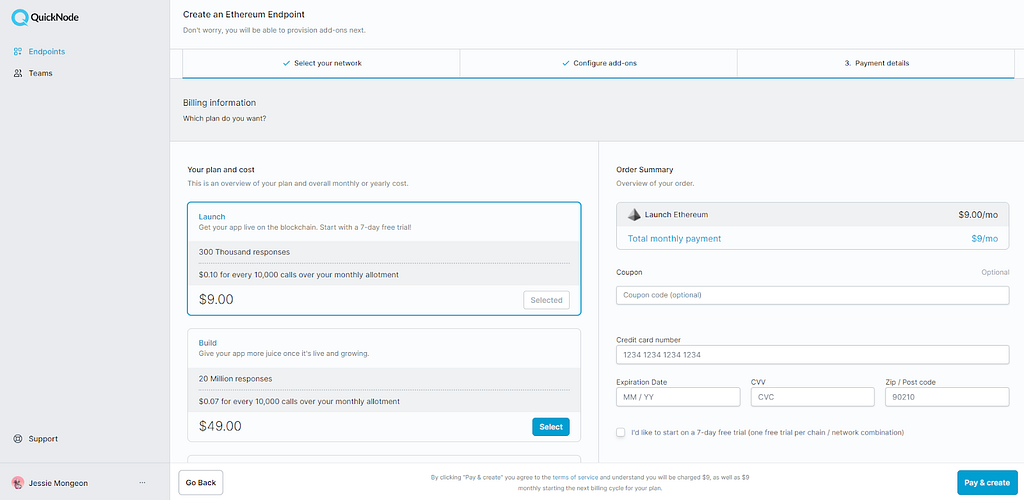Click the $0.10 per 10,000 calls row
This screenshot has height=500, width=1024.
pyautogui.click(x=384, y=275)
